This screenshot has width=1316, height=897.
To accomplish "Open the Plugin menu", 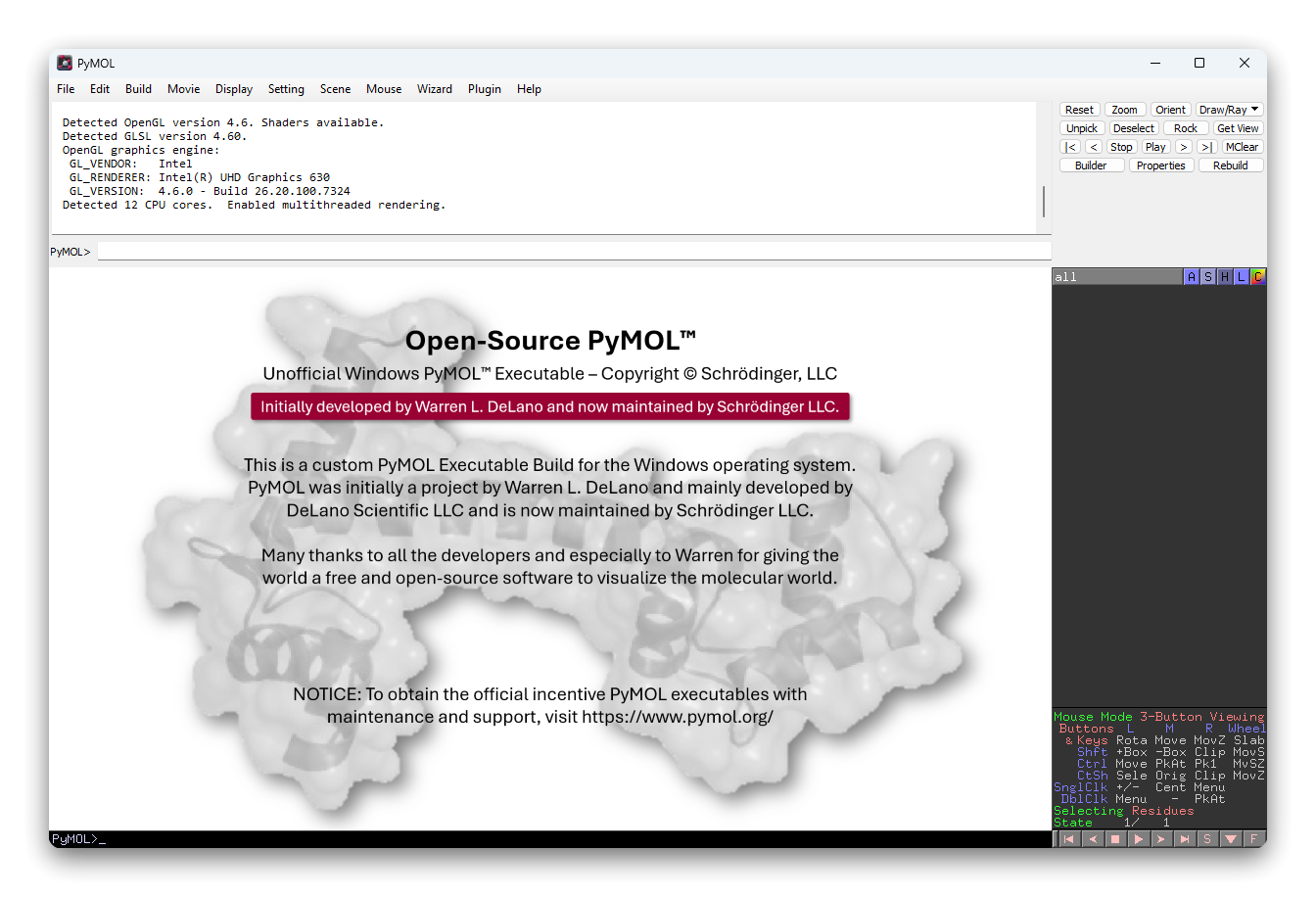I will [x=485, y=89].
